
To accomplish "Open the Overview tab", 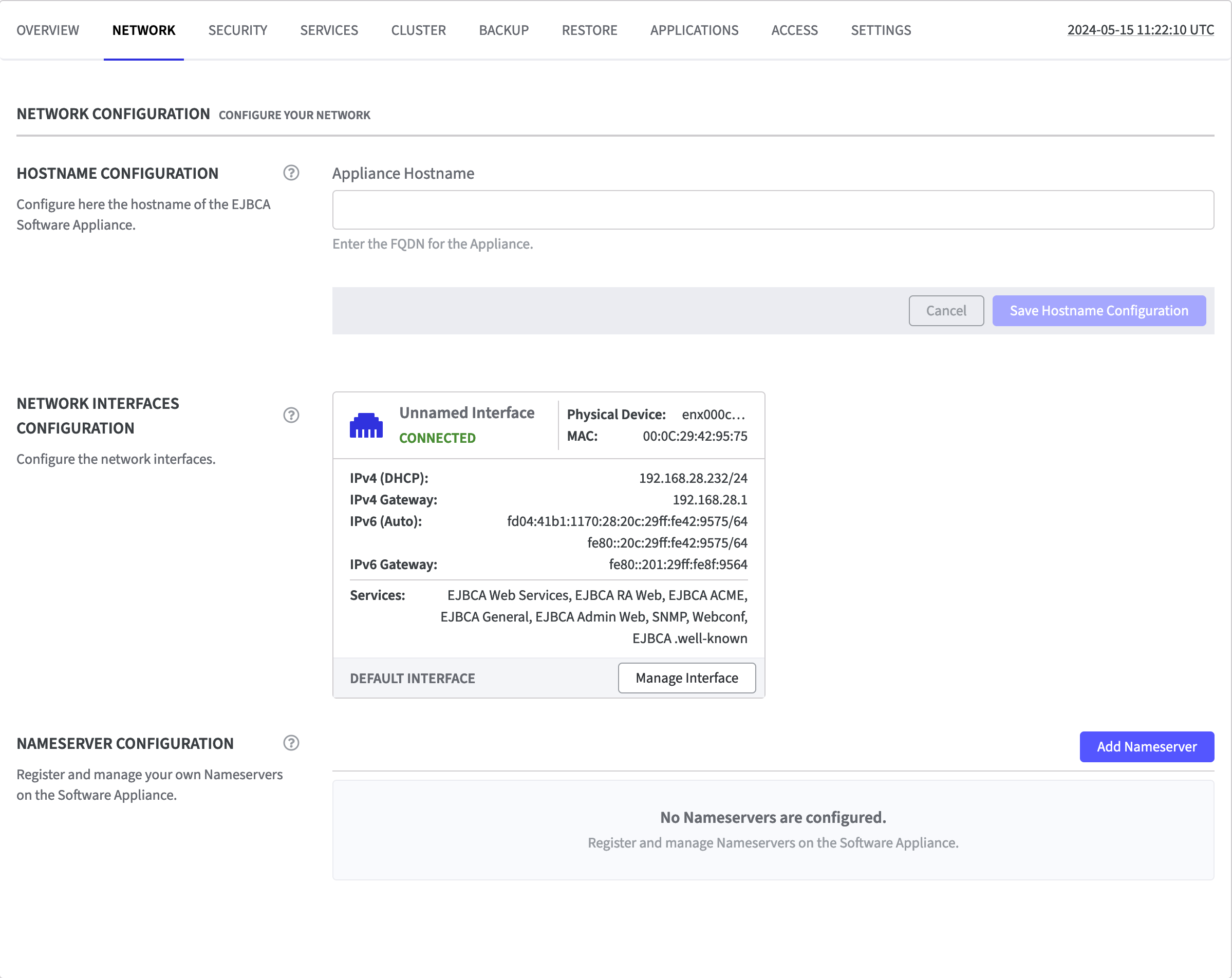I will pyautogui.click(x=47, y=30).
